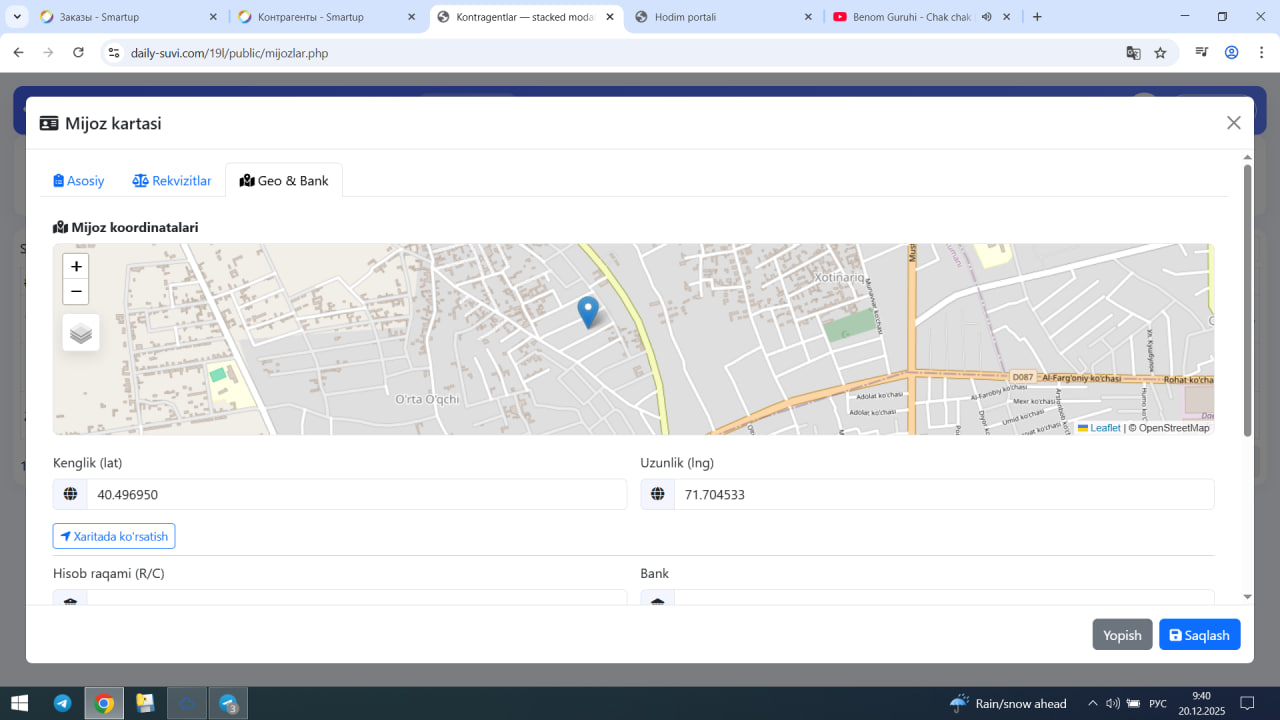Click the globe icon beside the latitude field
Viewport: 1280px width, 720px height.
click(x=70, y=494)
